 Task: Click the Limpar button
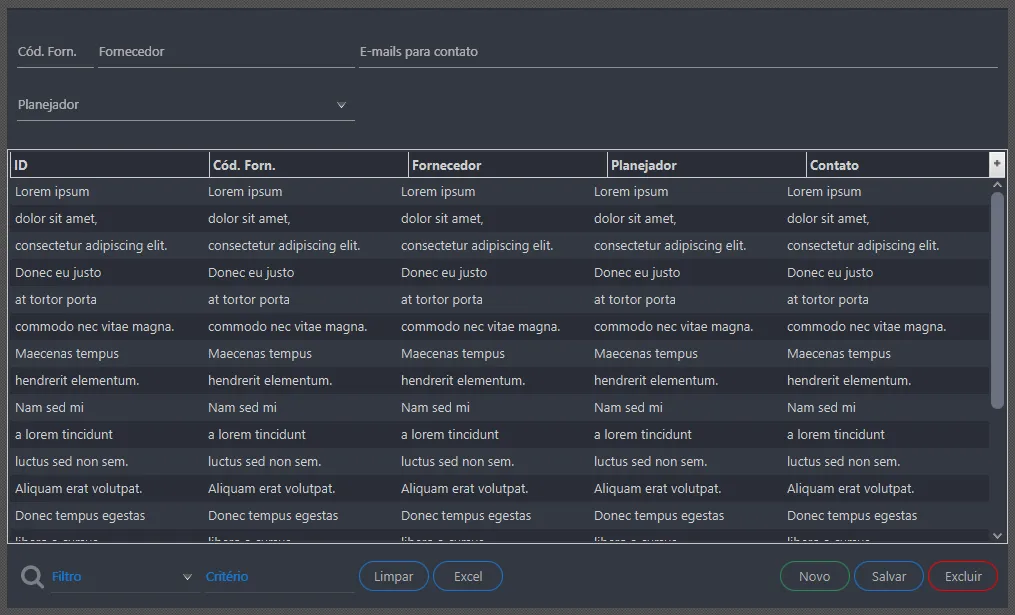coord(394,576)
